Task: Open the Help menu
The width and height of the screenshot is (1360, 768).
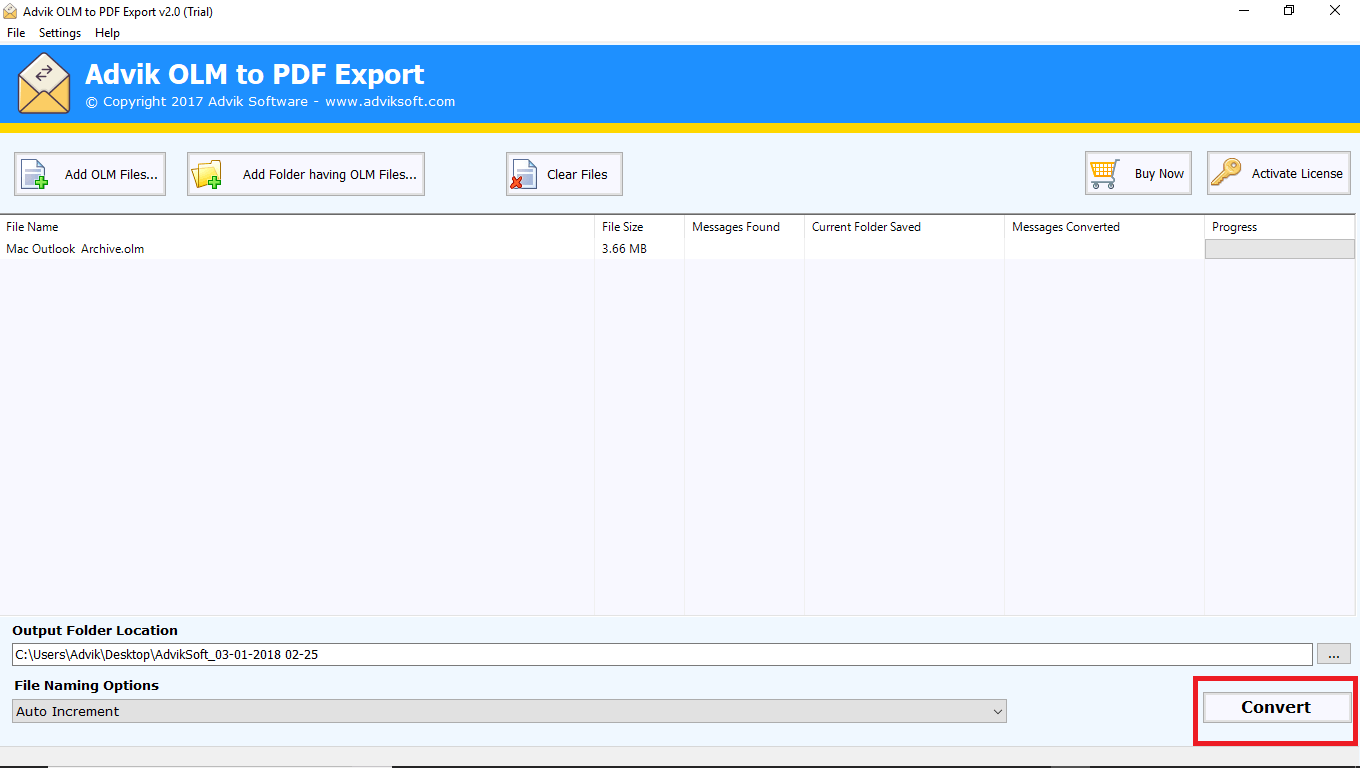Action: 107,33
